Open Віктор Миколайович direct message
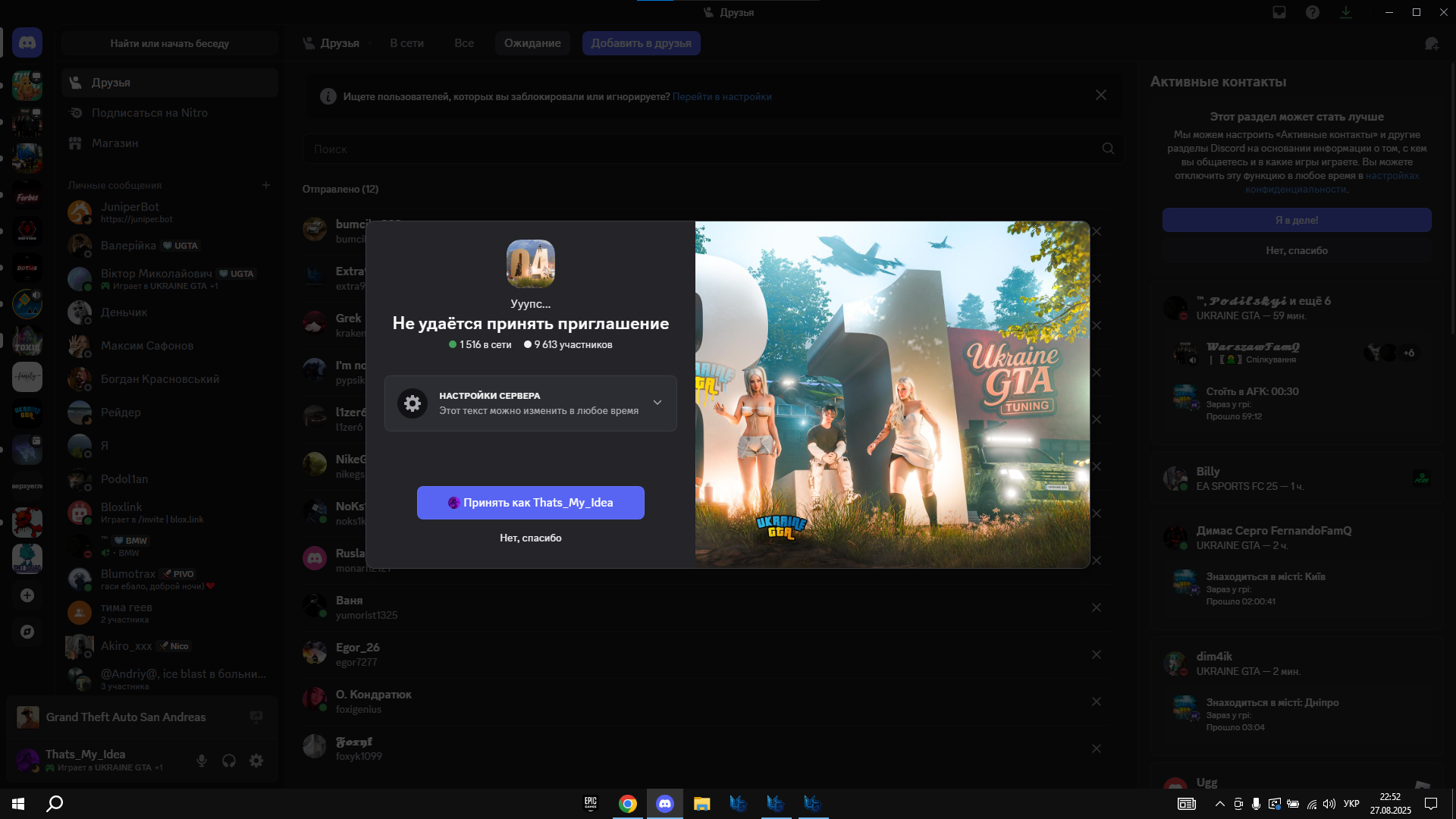Viewport: 1456px width, 819px height. click(x=170, y=279)
